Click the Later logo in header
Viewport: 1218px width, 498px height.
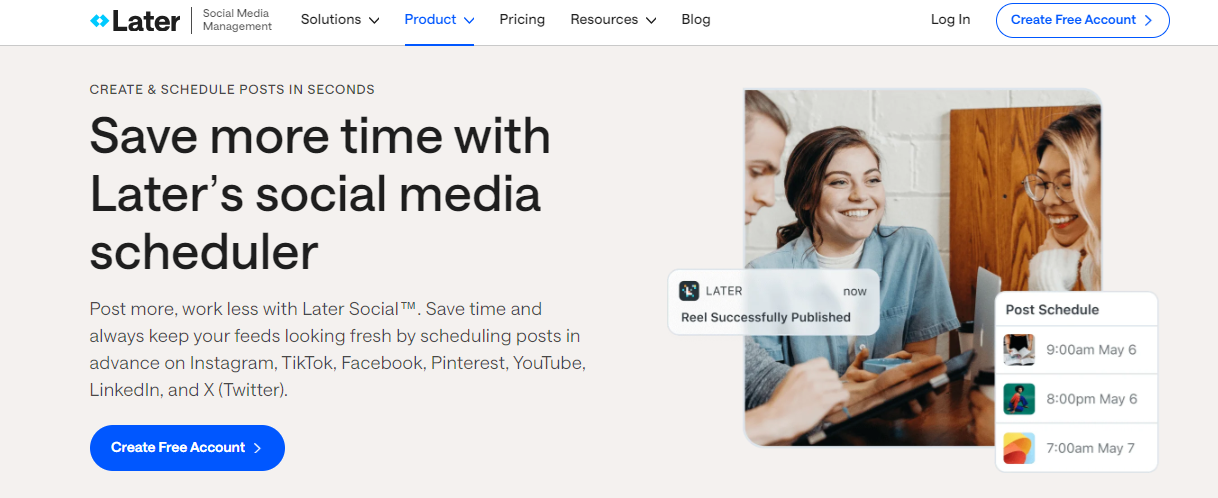[x=135, y=20]
